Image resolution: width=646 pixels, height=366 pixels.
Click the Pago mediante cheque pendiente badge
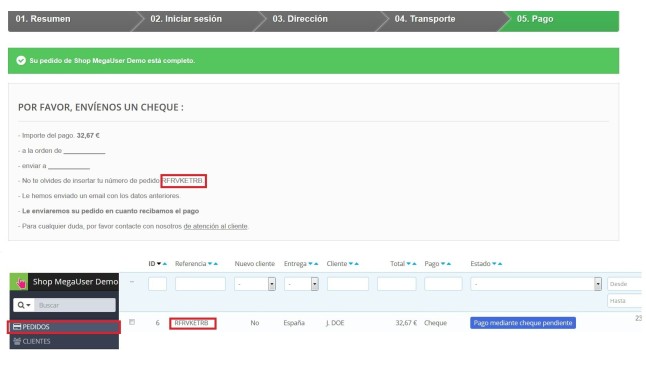coord(523,323)
